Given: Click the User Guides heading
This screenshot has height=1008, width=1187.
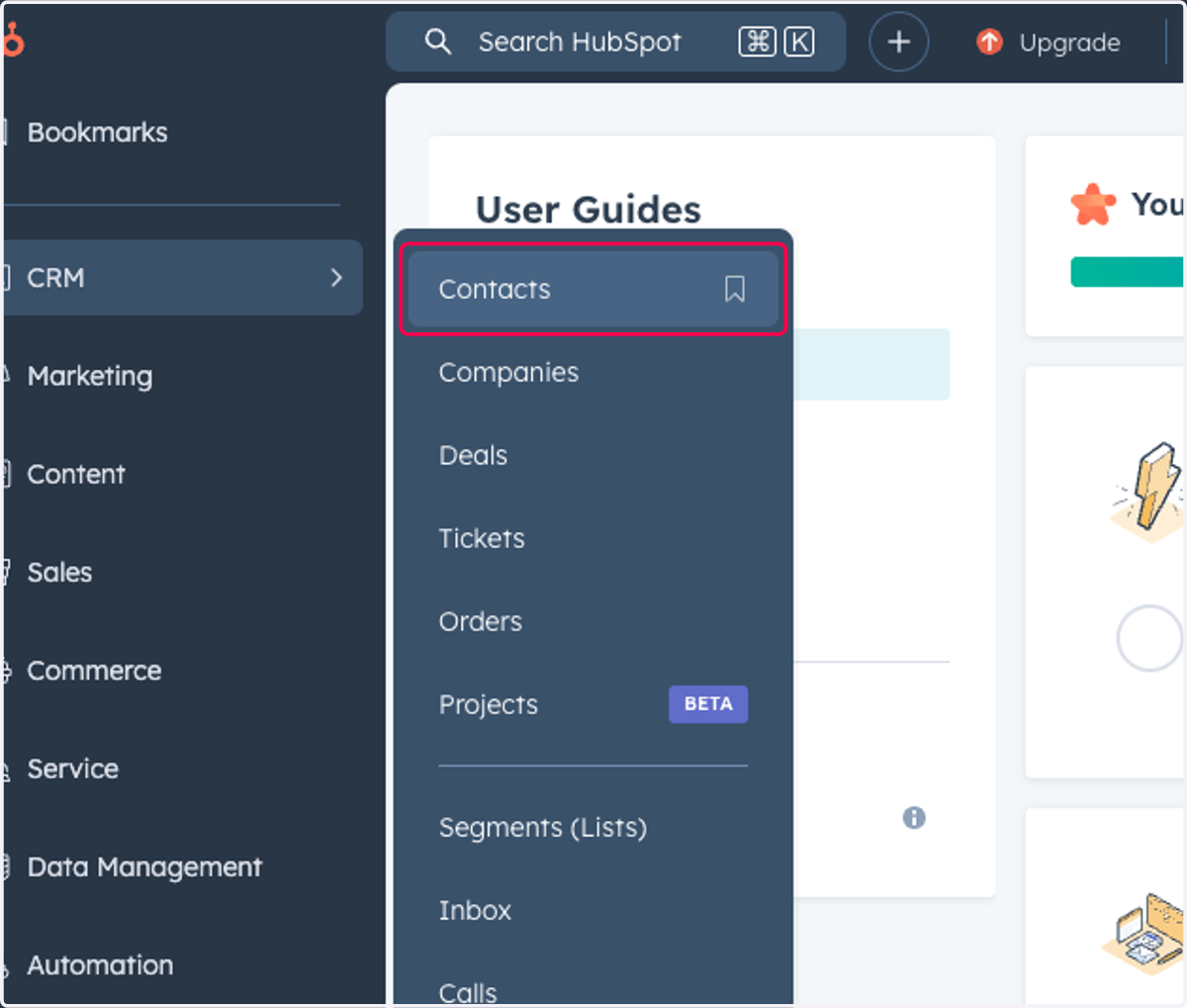Looking at the screenshot, I should click(589, 210).
